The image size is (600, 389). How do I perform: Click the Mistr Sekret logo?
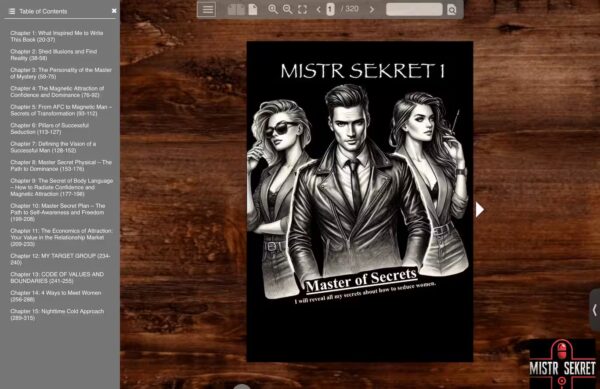[562, 364]
